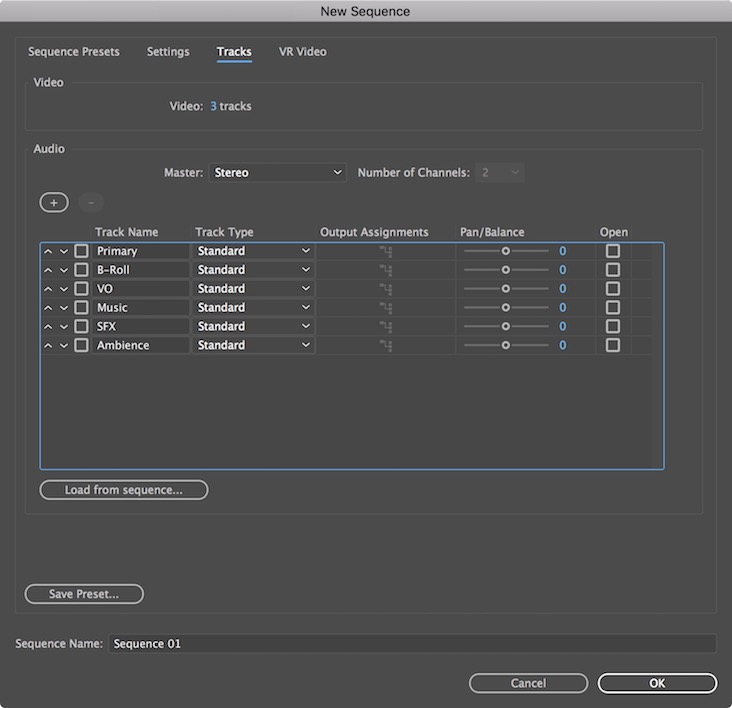
Task: Move Primary track up with up arrow
Action: tap(48, 251)
